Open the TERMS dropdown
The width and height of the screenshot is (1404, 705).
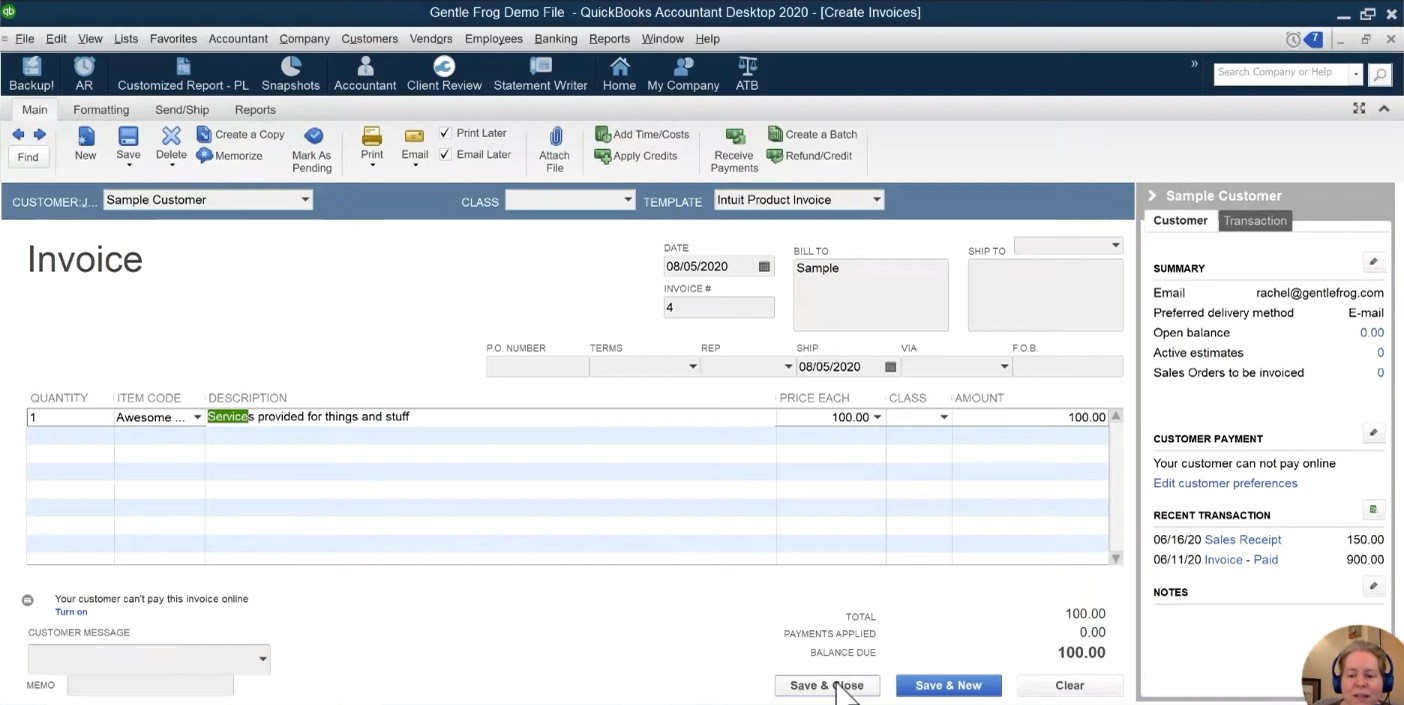click(692, 367)
